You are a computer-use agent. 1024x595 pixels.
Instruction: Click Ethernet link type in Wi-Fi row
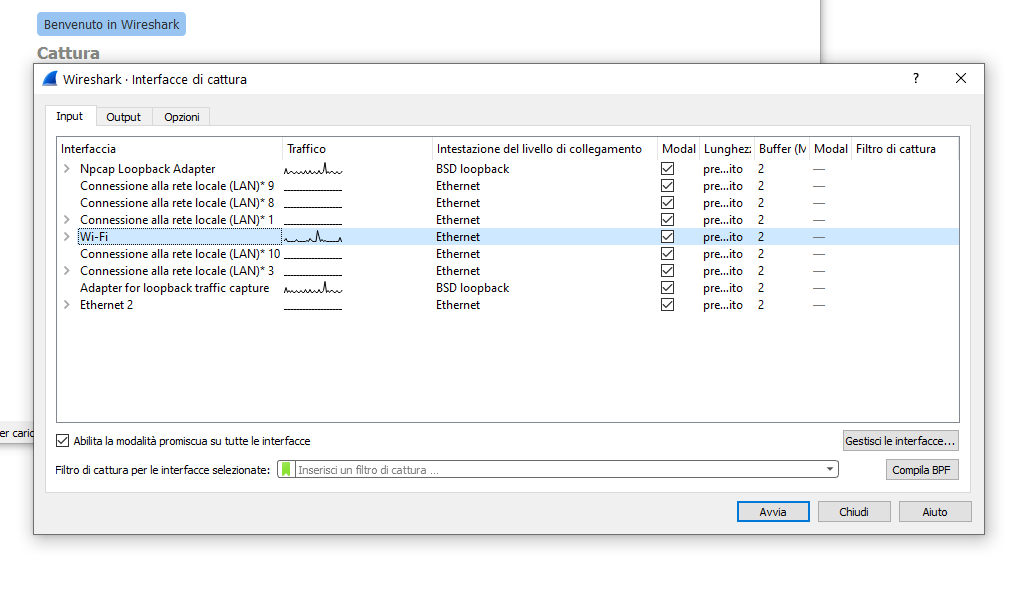(x=458, y=236)
